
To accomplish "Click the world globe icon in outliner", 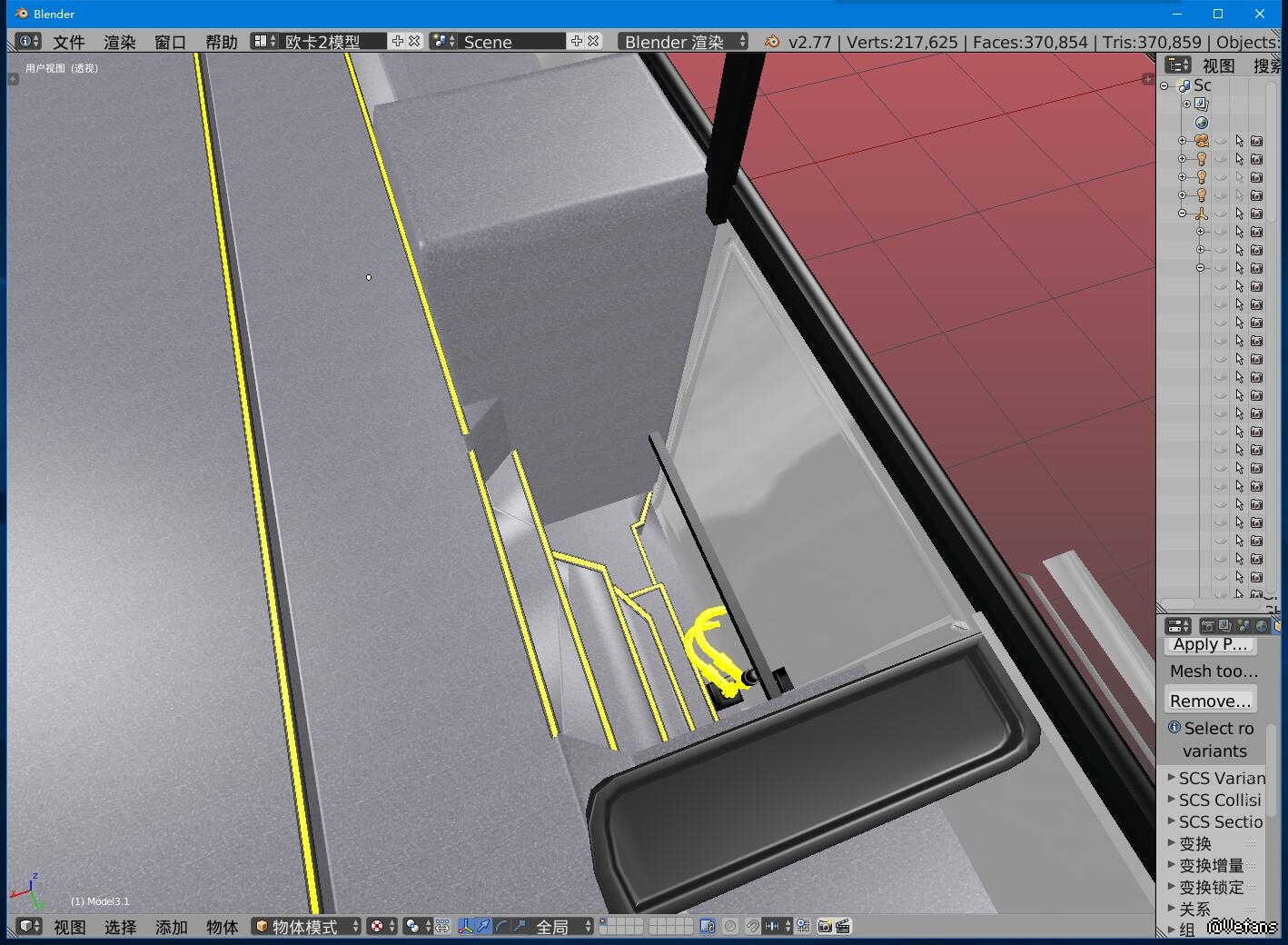I will (1202, 123).
